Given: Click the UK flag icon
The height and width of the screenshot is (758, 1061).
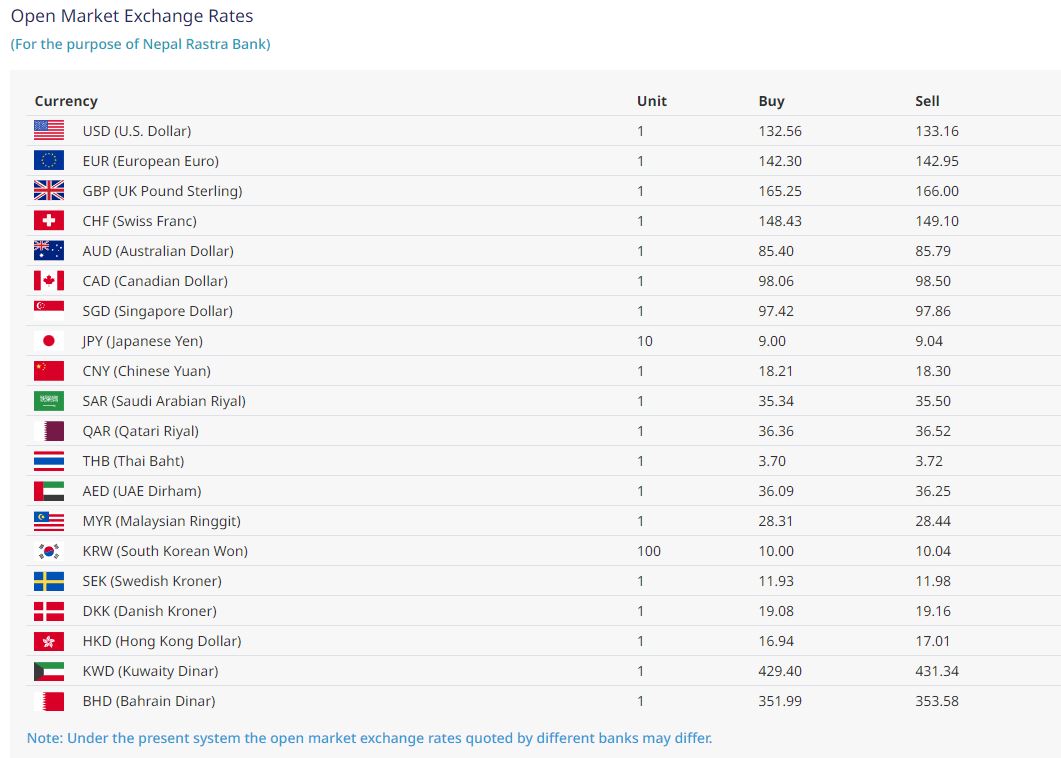Looking at the screenshot, I should pyautogui.click(x=49, y=190).
